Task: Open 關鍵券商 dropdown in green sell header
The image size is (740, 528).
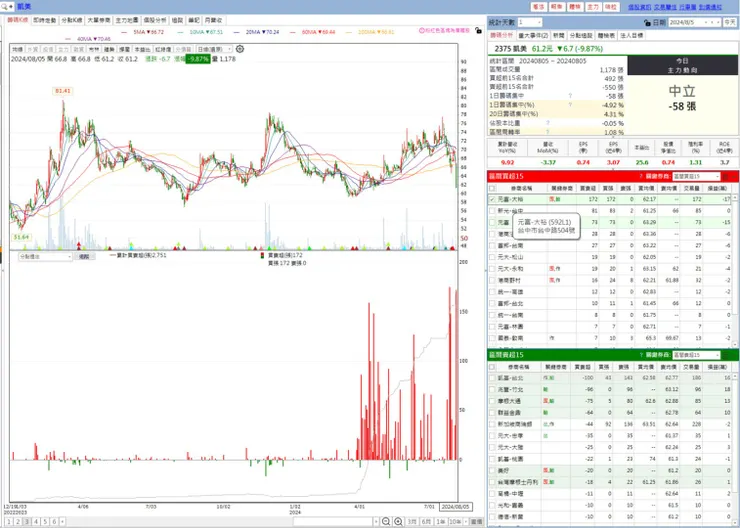Action: (696, 355)
